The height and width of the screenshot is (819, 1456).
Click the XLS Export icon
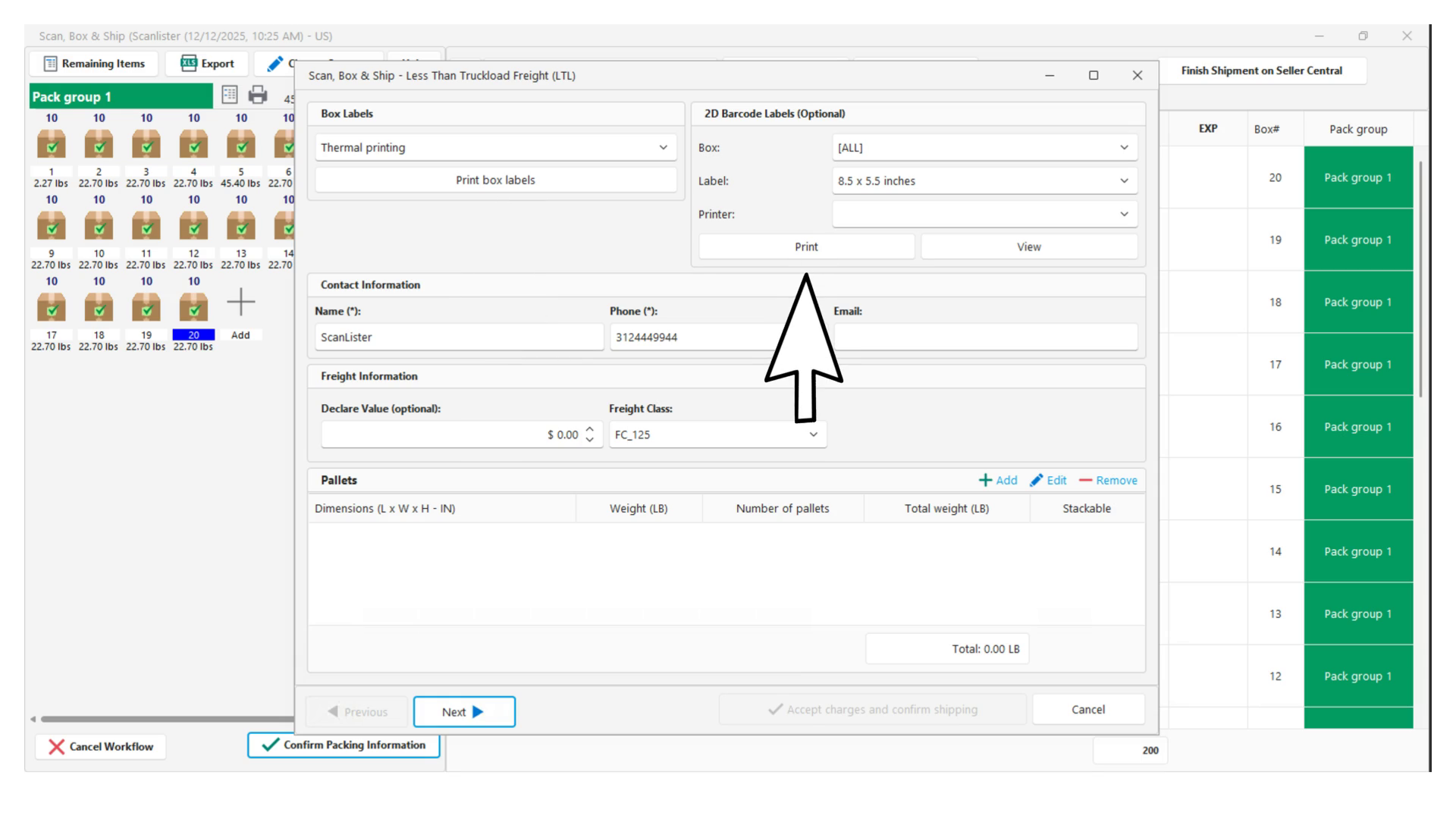187,64
